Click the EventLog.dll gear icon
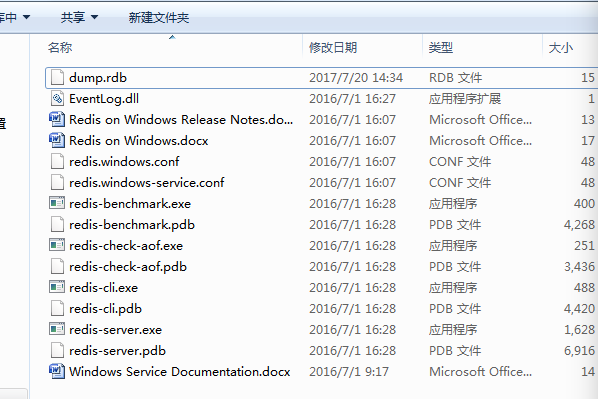598x399 pixels. [x=57, y=98]
